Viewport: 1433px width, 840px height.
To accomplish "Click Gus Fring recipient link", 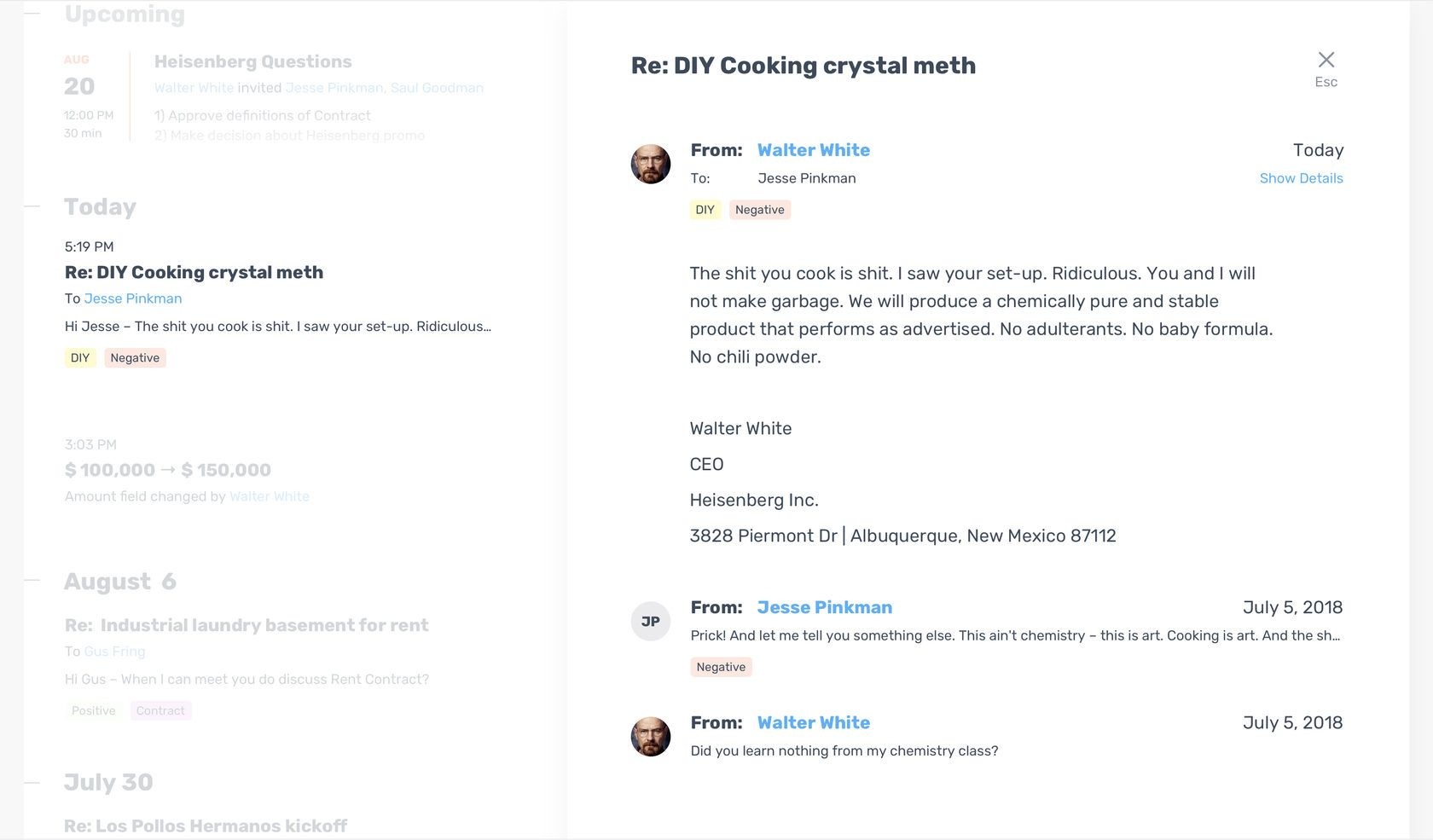I will [115, 652].
